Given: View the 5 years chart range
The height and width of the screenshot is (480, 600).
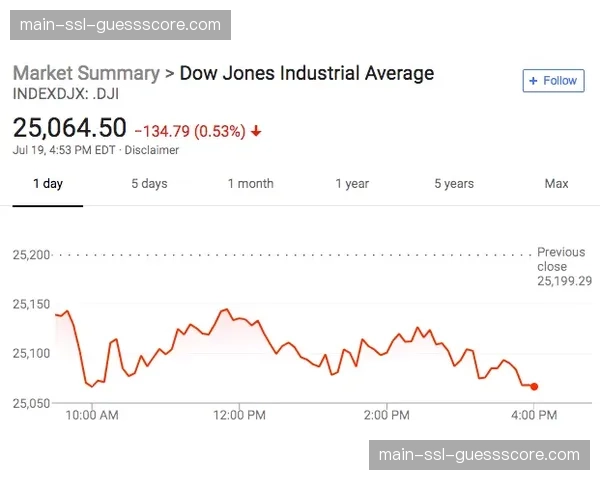Looking at the screenshot, I should click(x=454, y=184).
